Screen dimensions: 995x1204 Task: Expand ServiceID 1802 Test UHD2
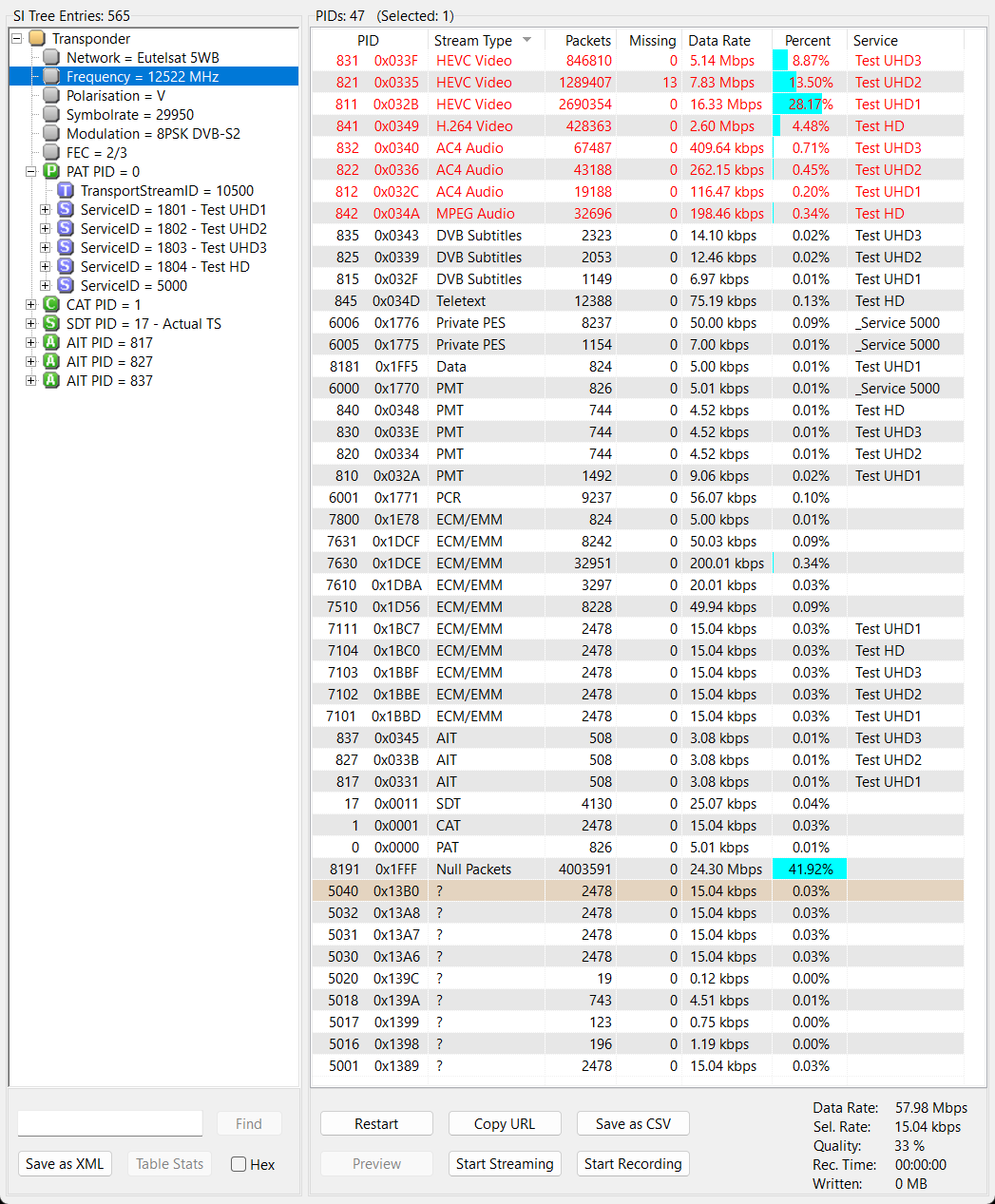pos(45,229)
